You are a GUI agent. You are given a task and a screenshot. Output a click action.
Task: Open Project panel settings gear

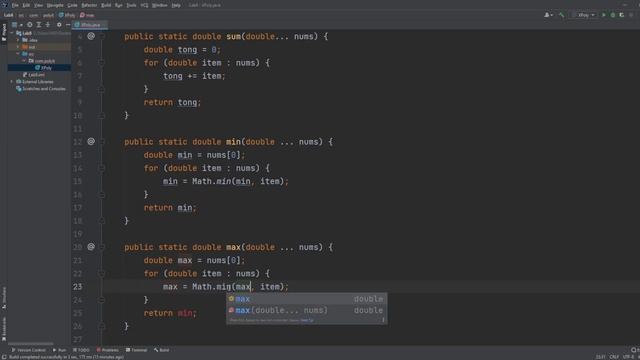pyautogui.click(x=59, y=25)
